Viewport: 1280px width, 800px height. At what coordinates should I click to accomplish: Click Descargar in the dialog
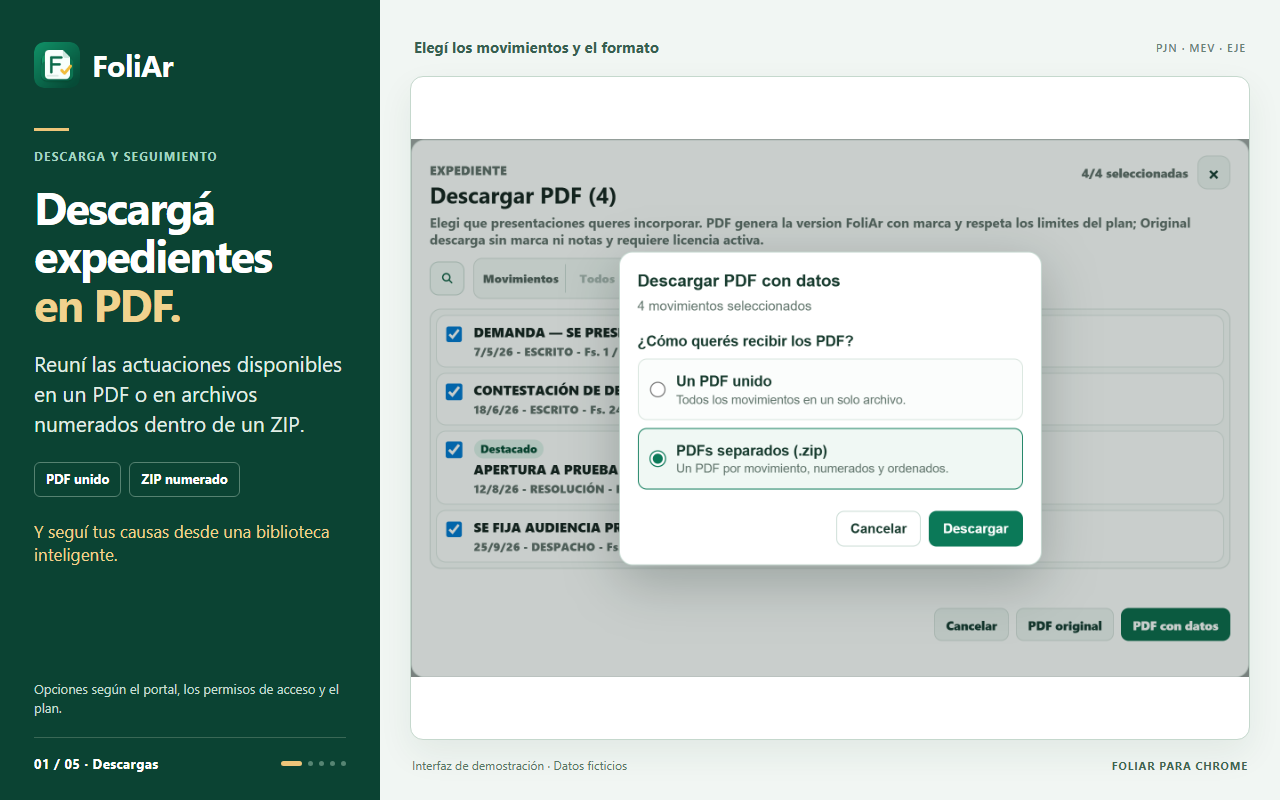tap(975, 529)
